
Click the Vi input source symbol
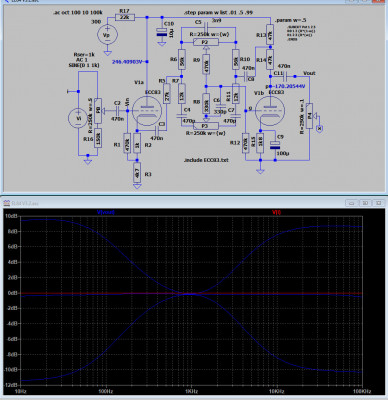(78, 118)
